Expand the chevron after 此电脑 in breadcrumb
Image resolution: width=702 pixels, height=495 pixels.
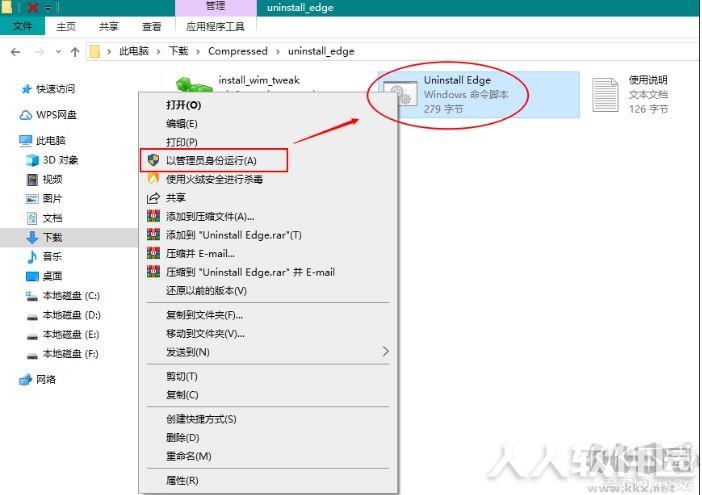coord(158,51)
